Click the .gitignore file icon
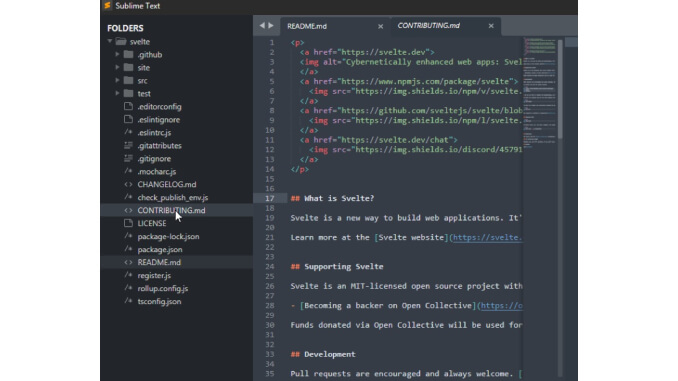This screenshot has height=381, width=678. click(128, 158)
